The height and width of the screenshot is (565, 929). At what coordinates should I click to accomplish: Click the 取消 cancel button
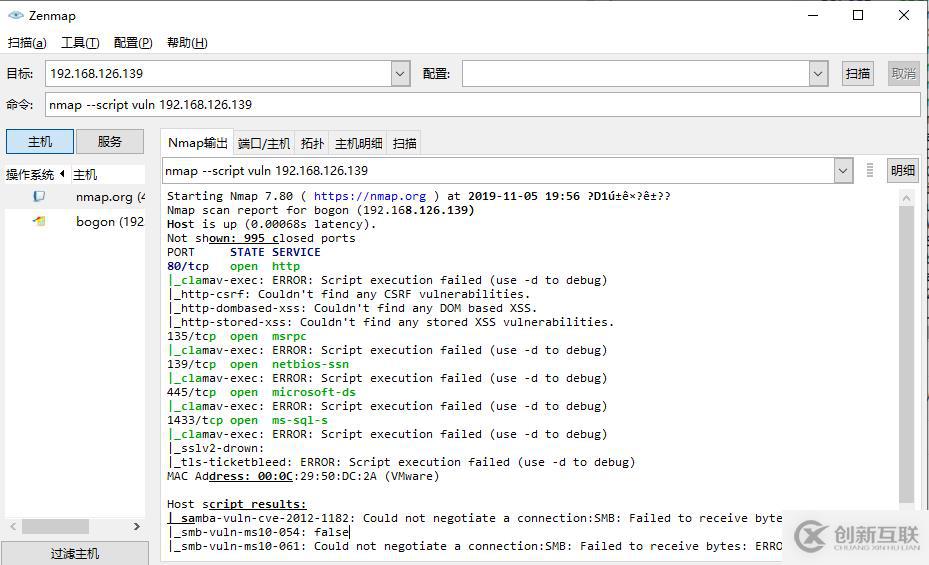[x=904, y=73]
